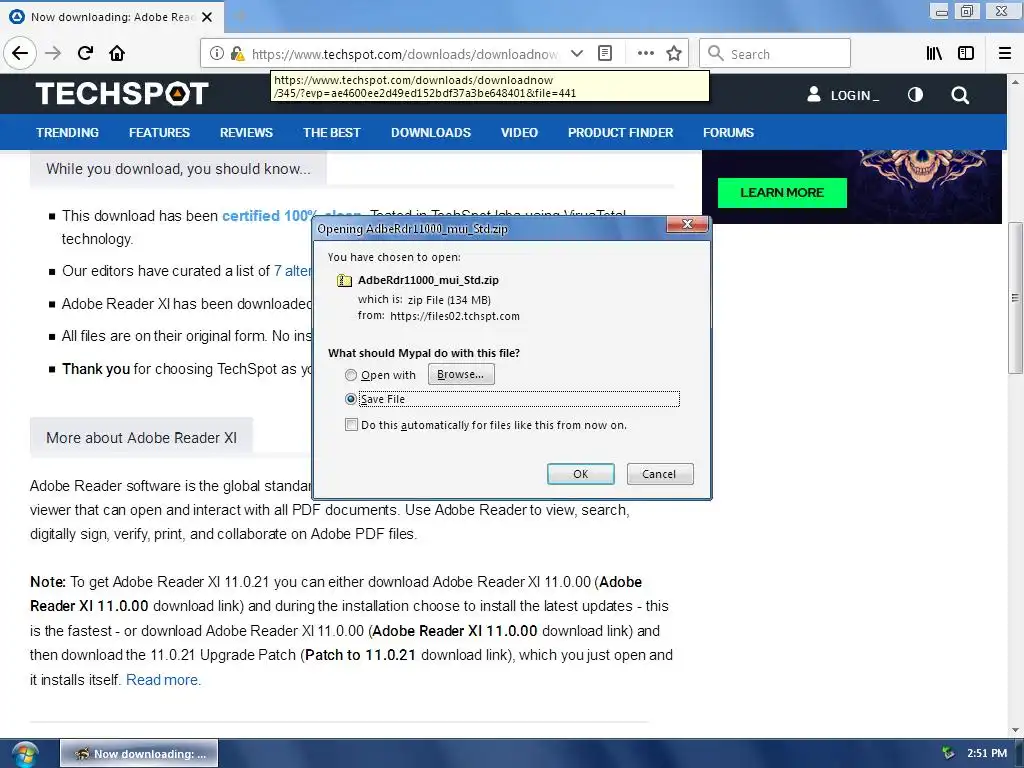Reload the current page
1024x768 pixels.
pyautogui.click(x=85, y=53)
